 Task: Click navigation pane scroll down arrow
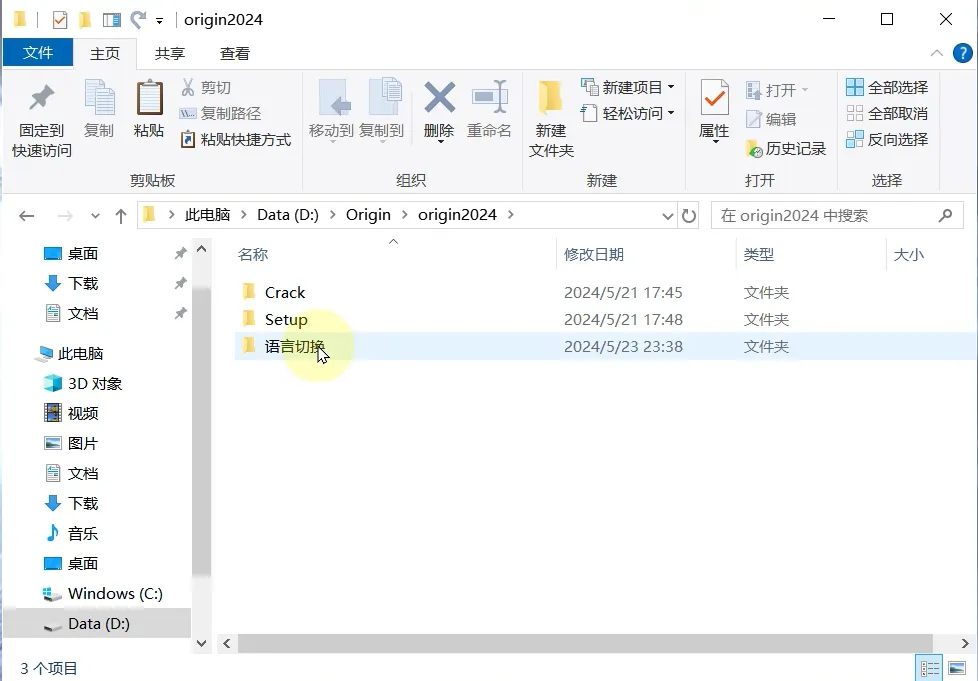[201, 643]
